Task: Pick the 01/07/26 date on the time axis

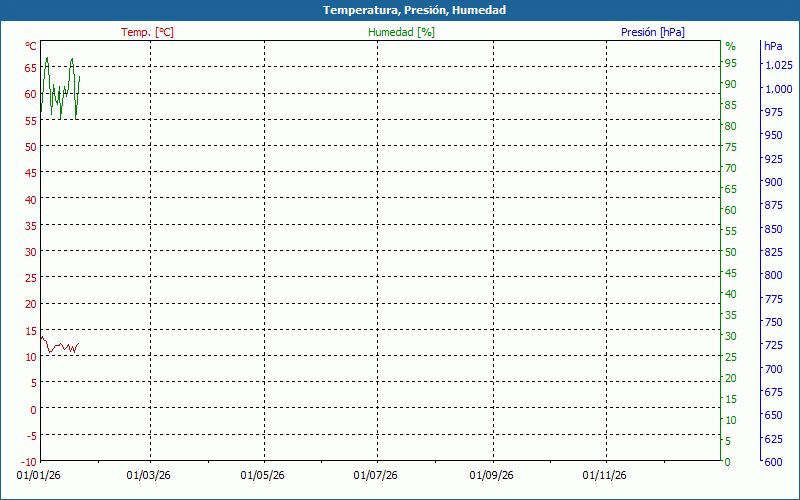Action: [x=378, y=476]
